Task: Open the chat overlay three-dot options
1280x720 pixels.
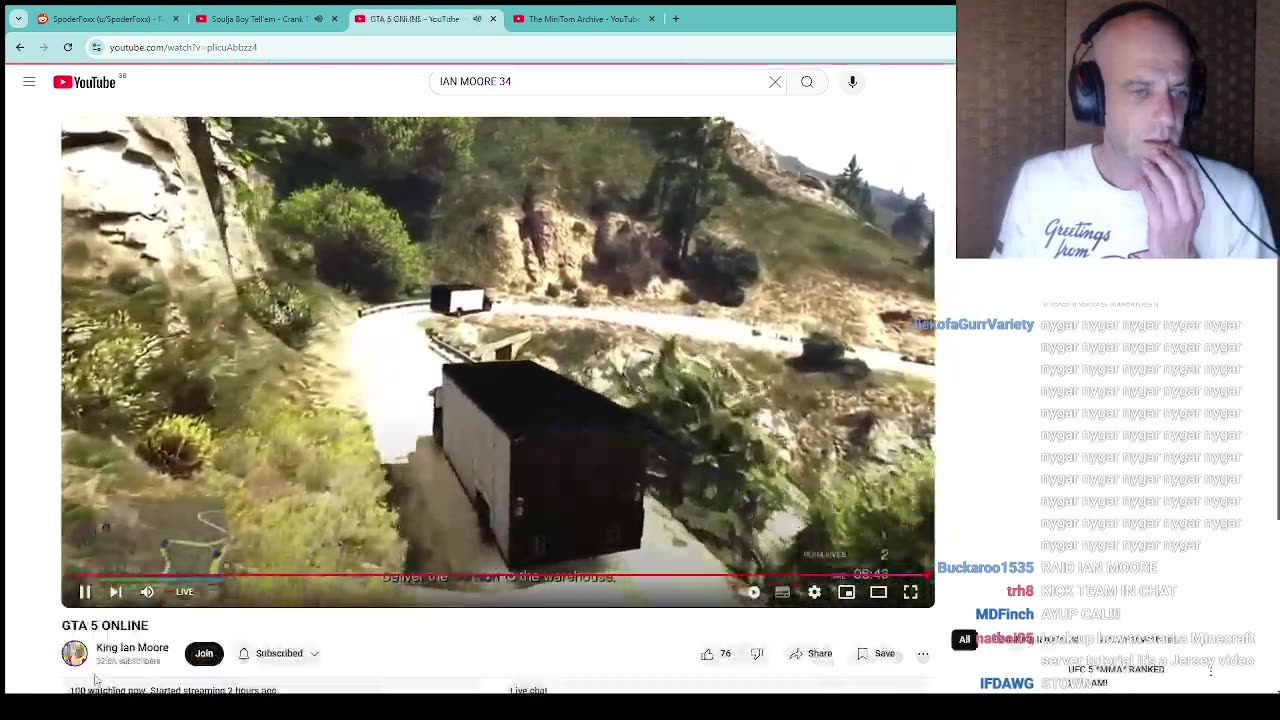Action: coord(1211,670)
